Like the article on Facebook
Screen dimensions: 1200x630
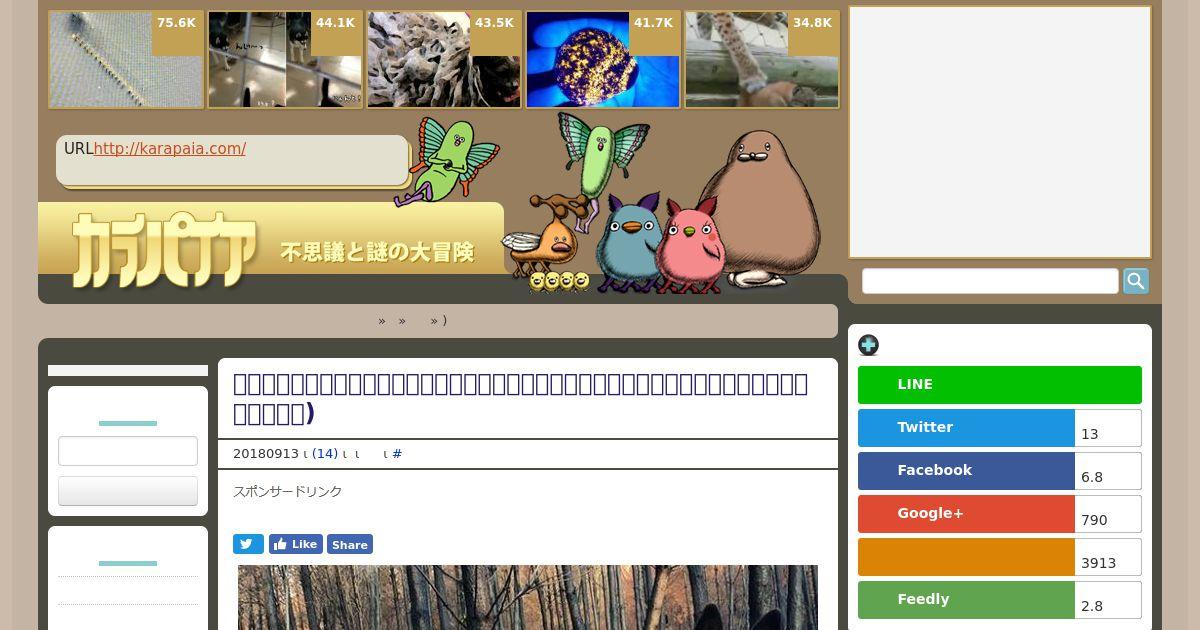tap(295, 544)
